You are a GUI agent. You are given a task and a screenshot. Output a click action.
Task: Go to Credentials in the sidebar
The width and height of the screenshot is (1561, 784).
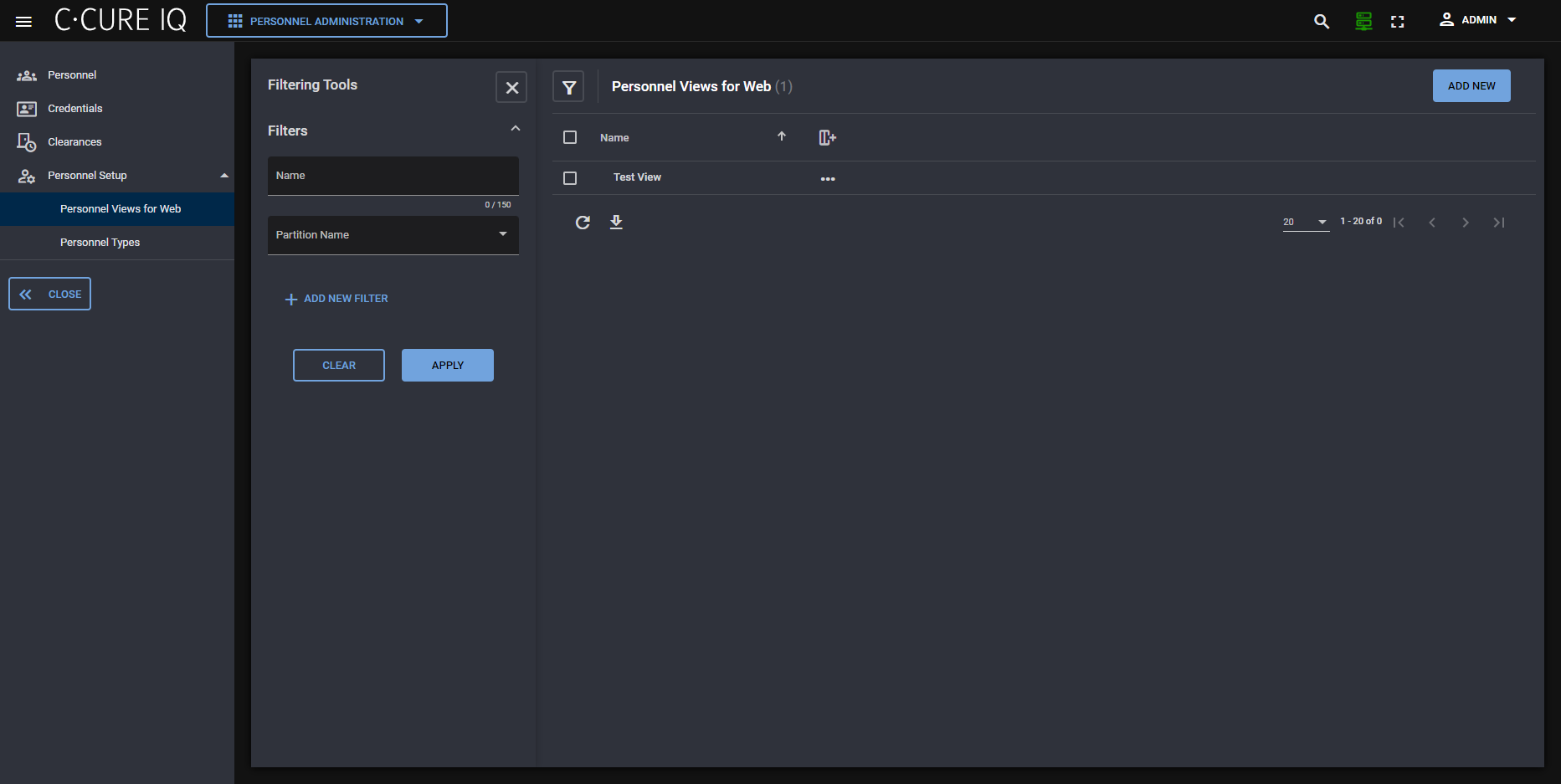pos(74,109)
